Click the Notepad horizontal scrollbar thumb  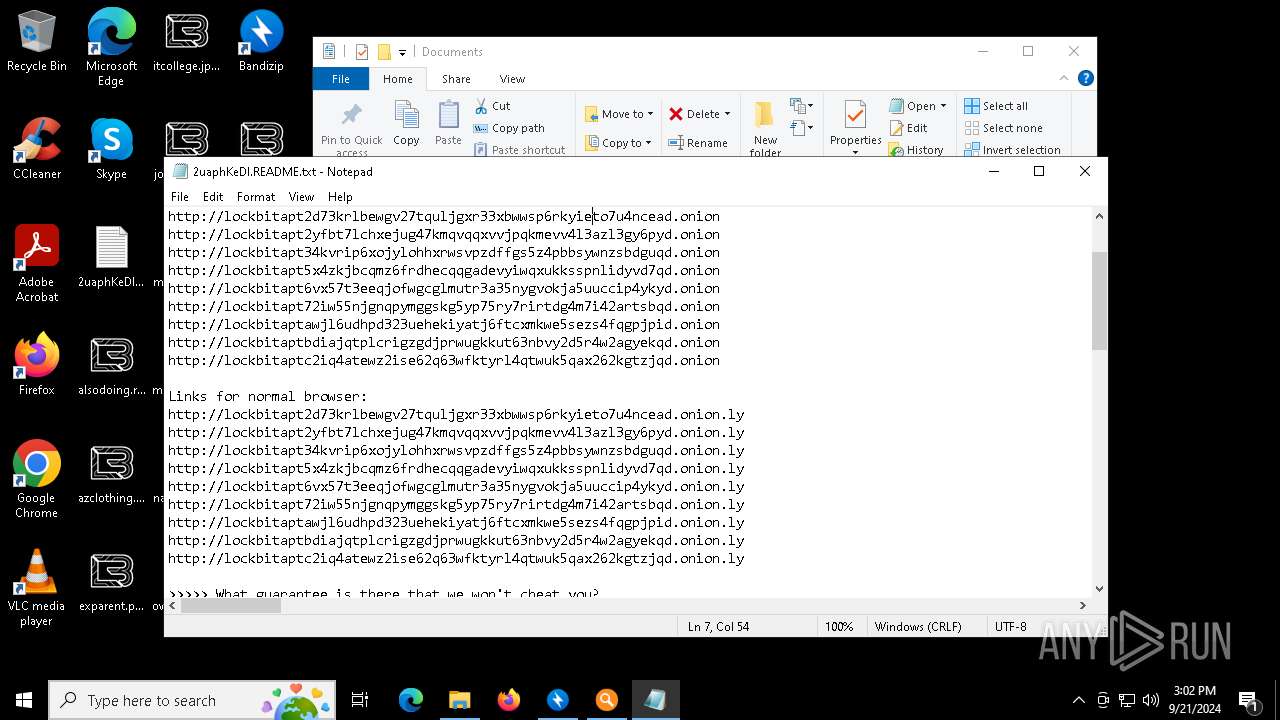(x=229, y=605)
